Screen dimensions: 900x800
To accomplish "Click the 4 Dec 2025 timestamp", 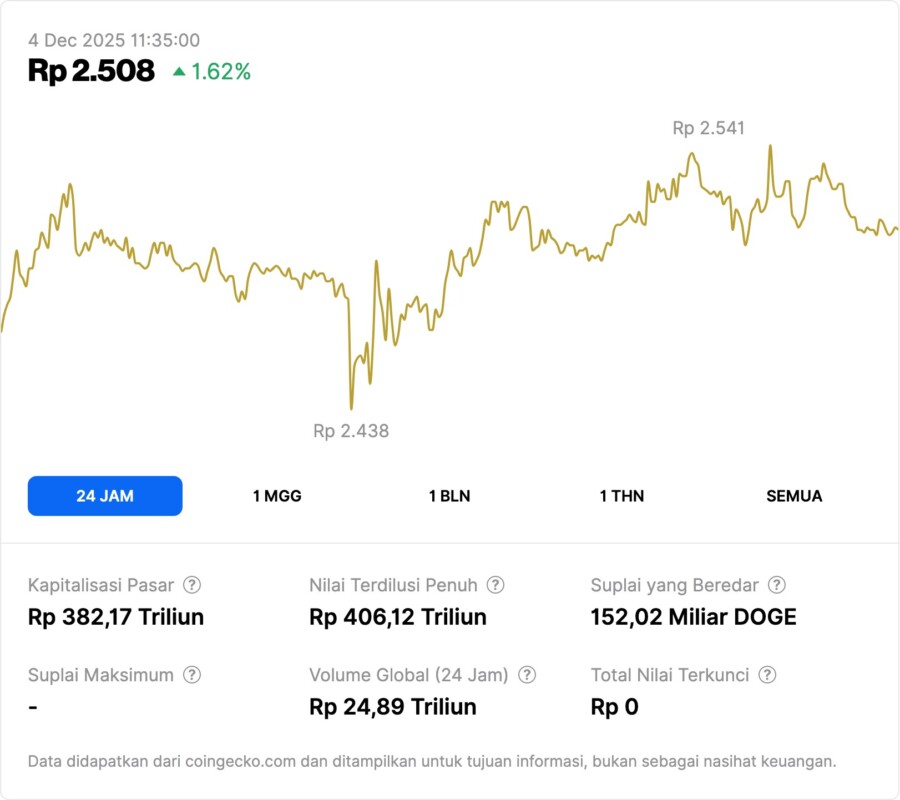I will click(x=114, y=41).
